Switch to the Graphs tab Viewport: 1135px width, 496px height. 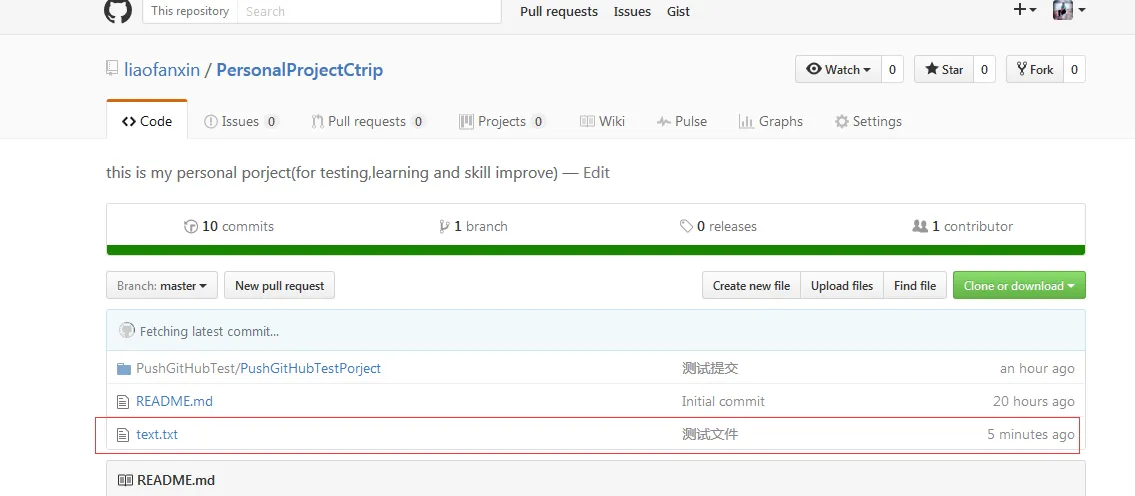click(771, 122)
